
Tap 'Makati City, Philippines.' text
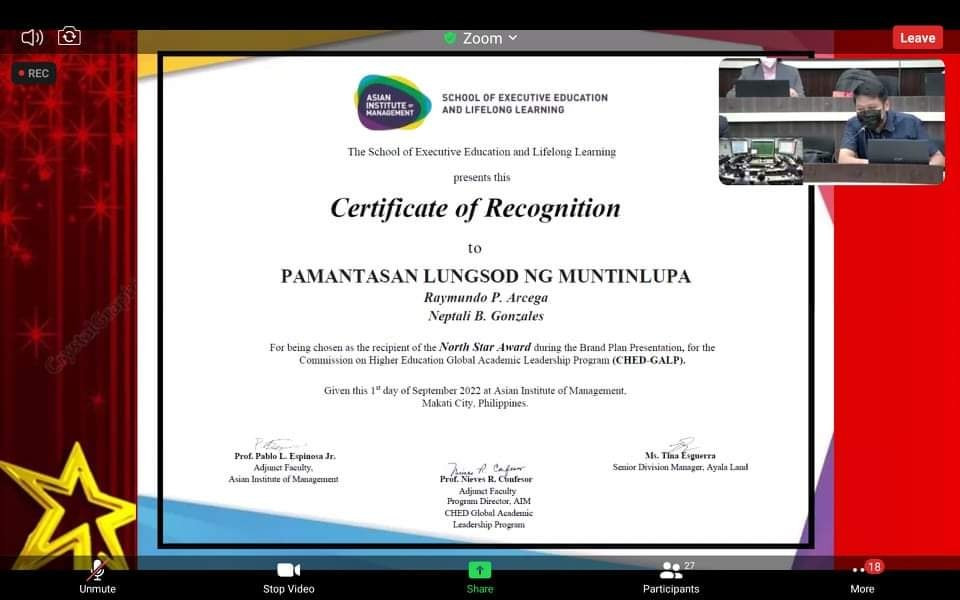click(x=475, y=403)
